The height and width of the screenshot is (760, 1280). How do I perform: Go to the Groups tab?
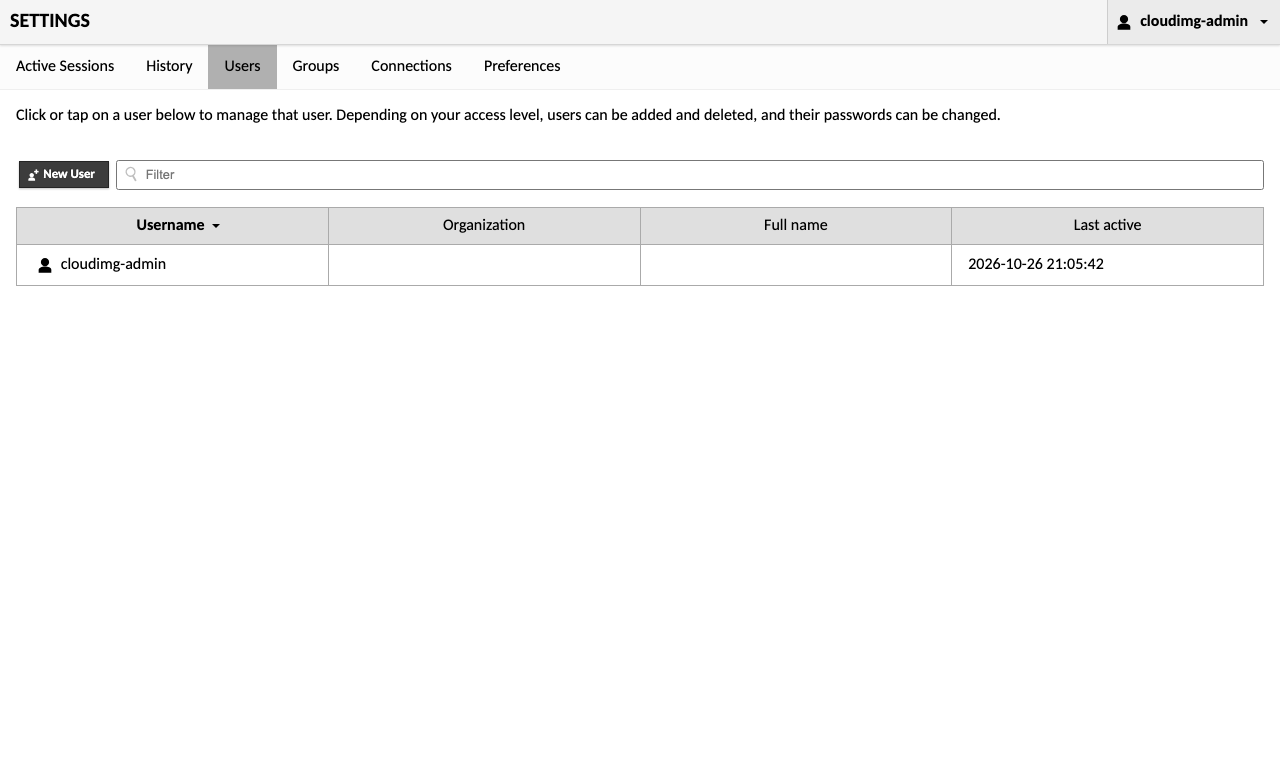316,66
